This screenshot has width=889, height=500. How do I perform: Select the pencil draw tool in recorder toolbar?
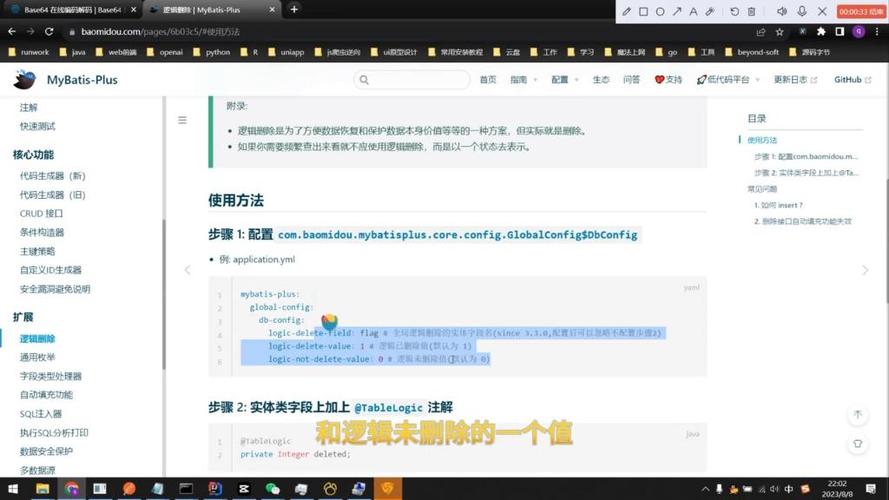click(x=626, y=11)
